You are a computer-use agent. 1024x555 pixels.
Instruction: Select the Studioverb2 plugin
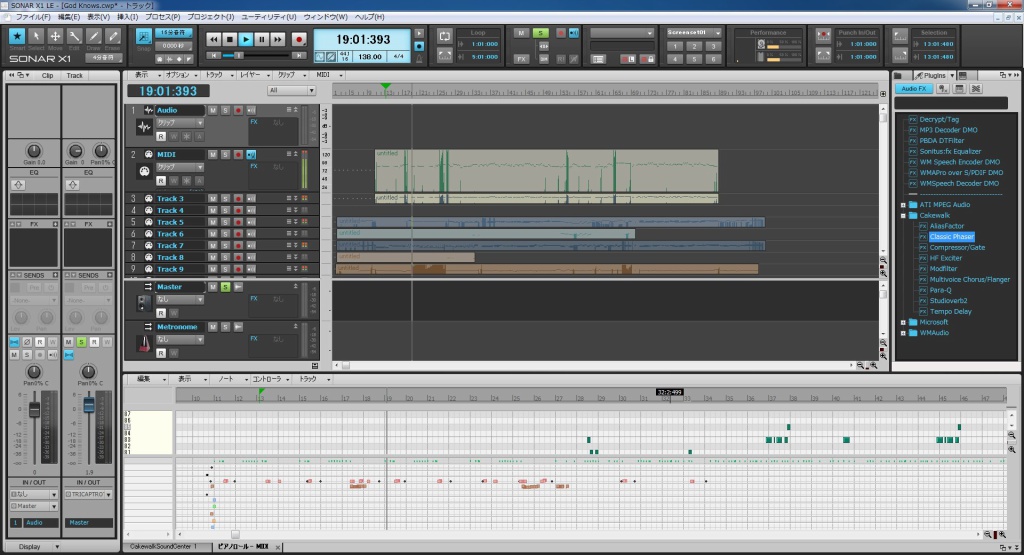(948, 301)
